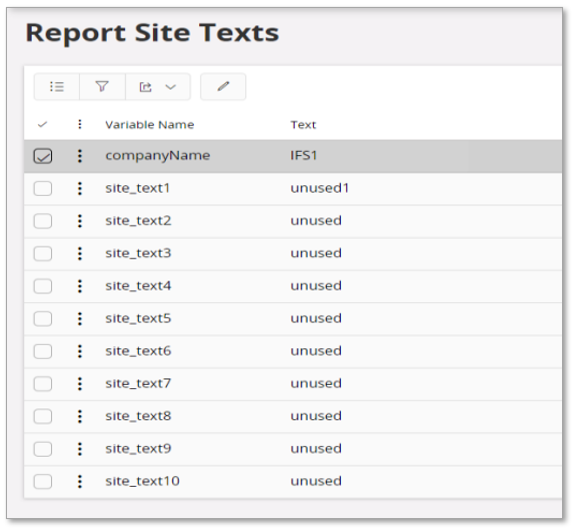Image resolution: width=576 pixels, height=531 pixels.
Task: Click the export icon in toolbar
Action: click(145, 87)
